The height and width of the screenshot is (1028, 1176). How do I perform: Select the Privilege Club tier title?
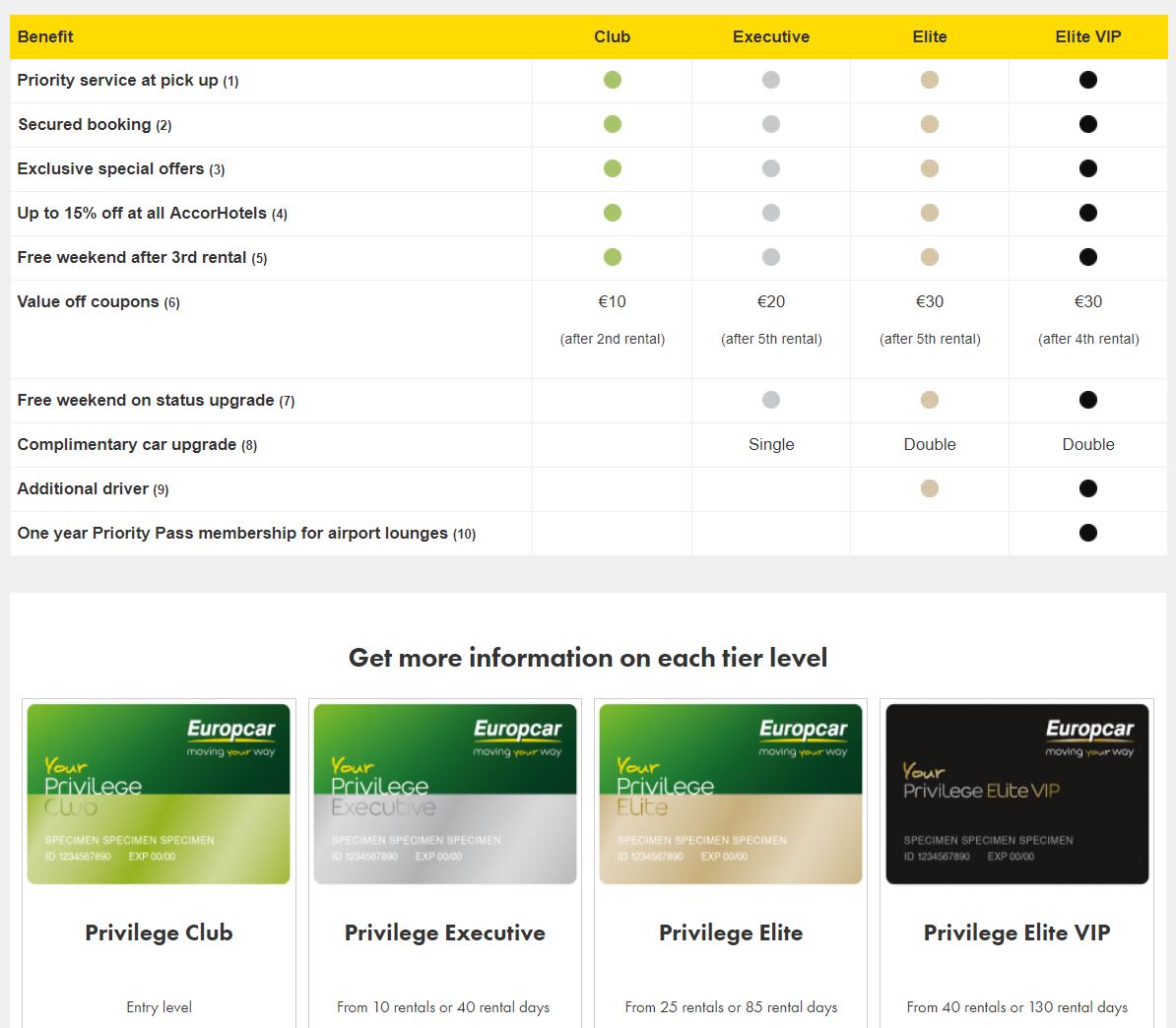(x=159, y=932)
